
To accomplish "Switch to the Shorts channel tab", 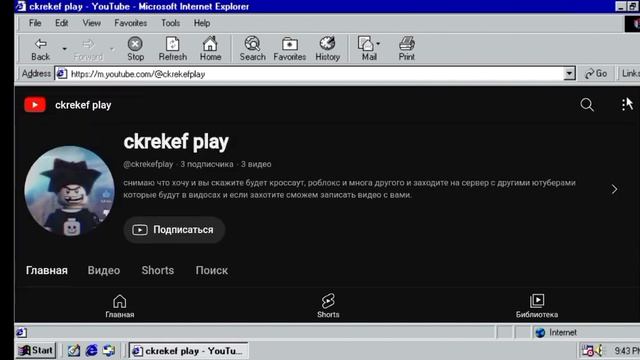I will coord(158,270).
